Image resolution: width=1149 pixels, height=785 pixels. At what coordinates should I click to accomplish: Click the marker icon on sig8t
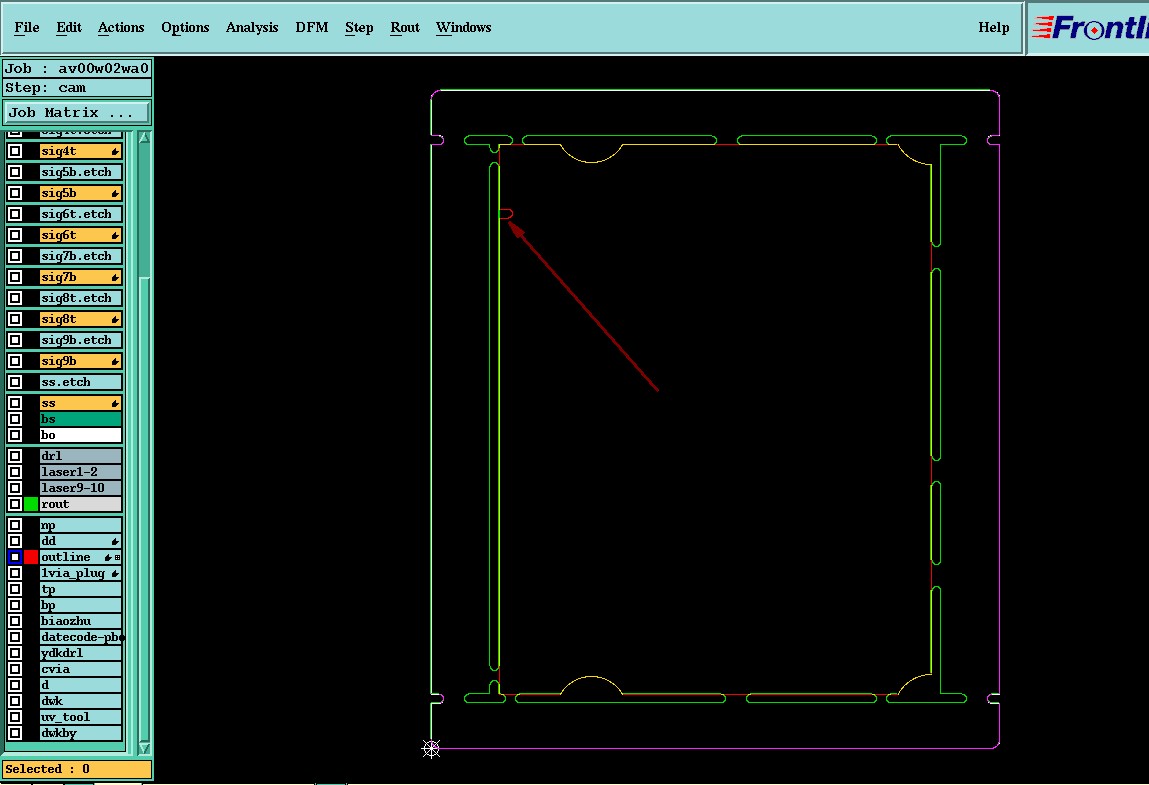[x=115, y=320]
